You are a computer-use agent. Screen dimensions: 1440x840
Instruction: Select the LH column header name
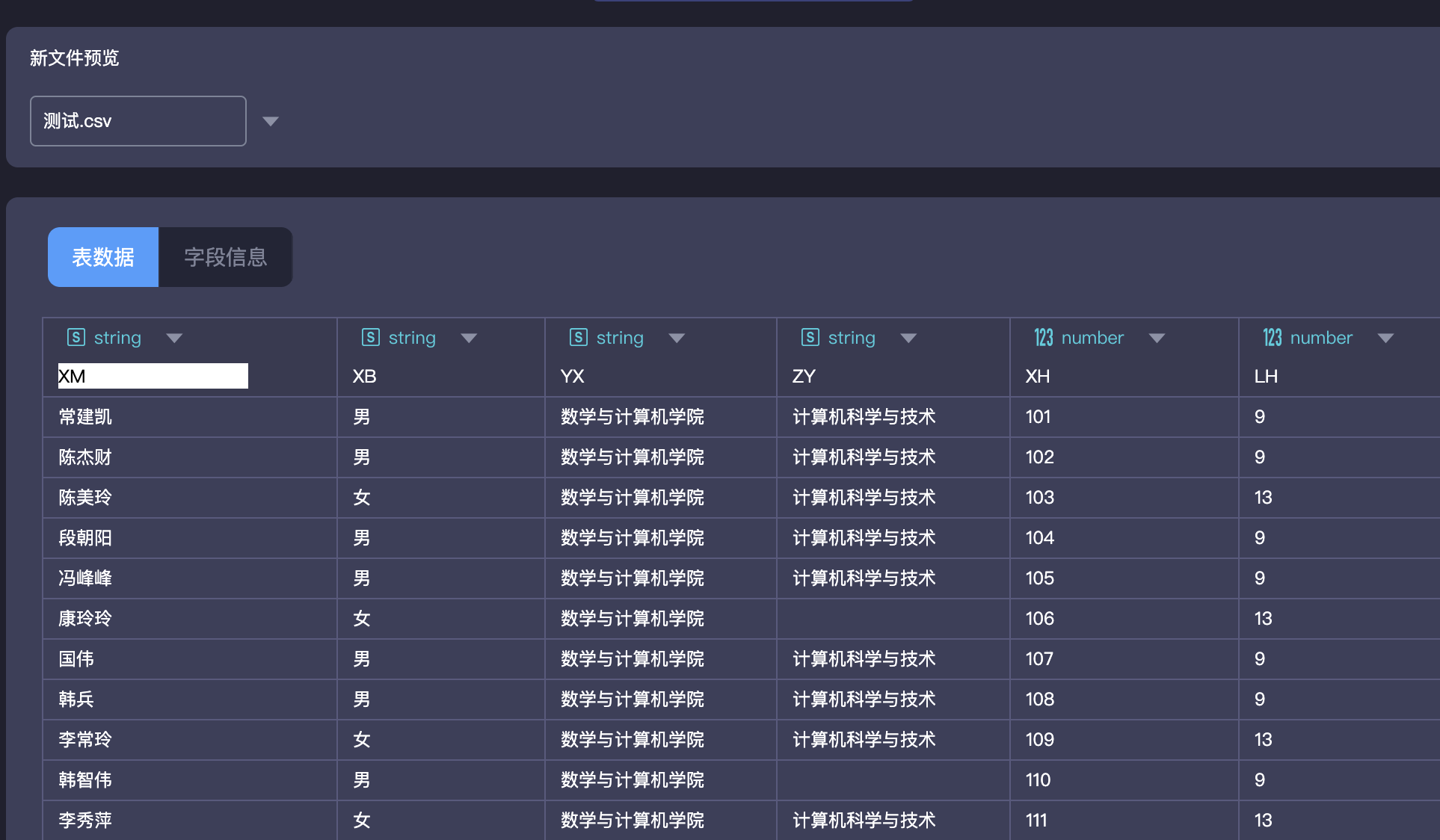click(1266, 376)
